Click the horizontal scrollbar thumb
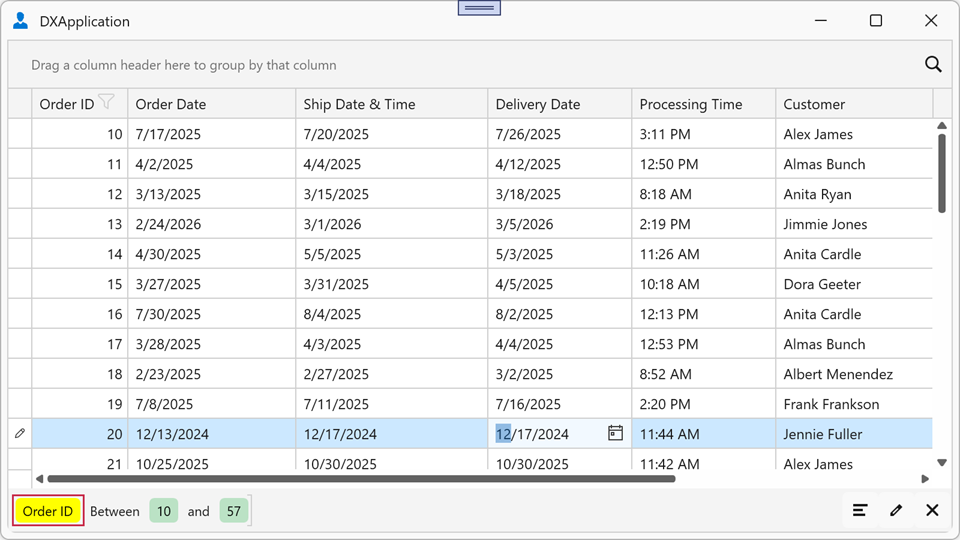Screen dimensions: 960x540 pyautogui.click(x=361, y=479)
